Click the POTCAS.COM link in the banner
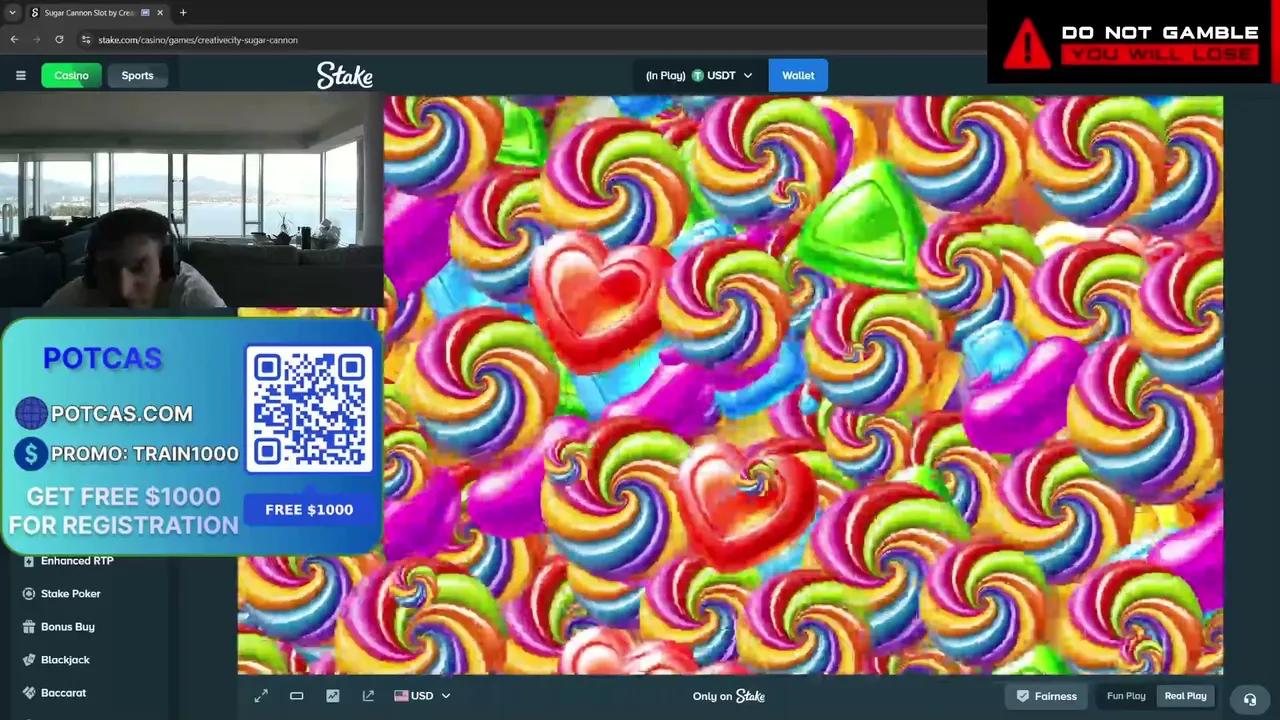 pos(122,414)
